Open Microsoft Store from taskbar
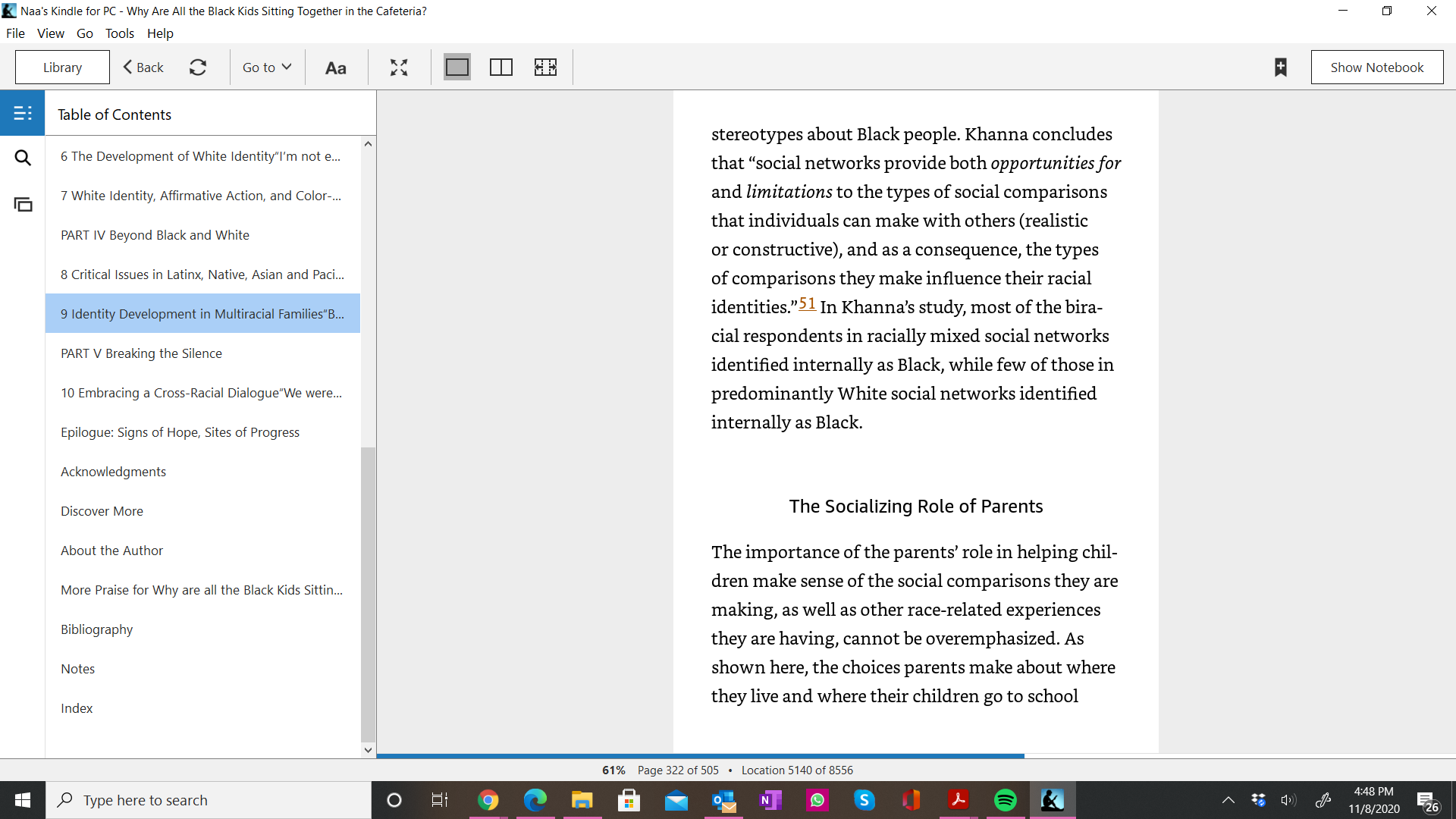 click(629, 800)
